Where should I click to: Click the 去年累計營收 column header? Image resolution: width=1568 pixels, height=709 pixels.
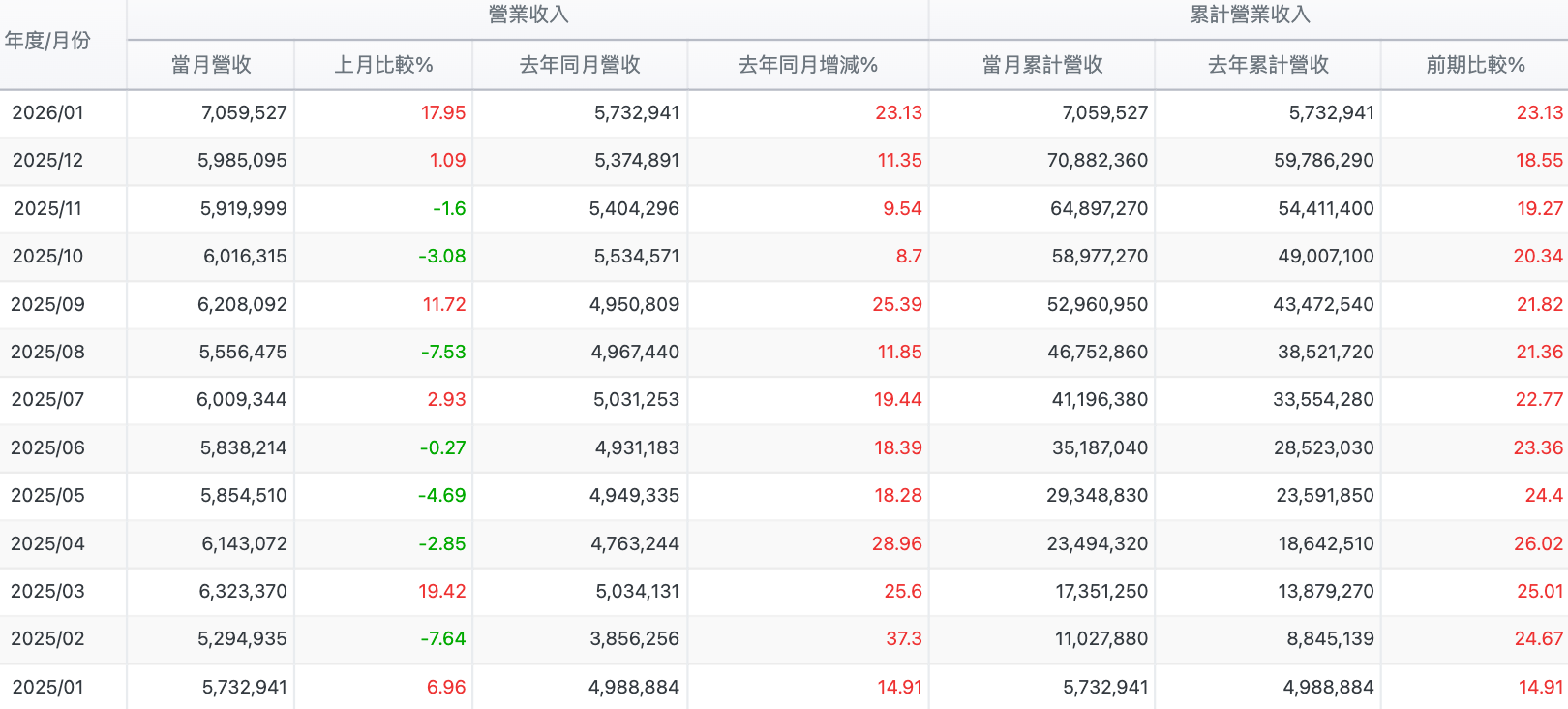point(1268,65)
